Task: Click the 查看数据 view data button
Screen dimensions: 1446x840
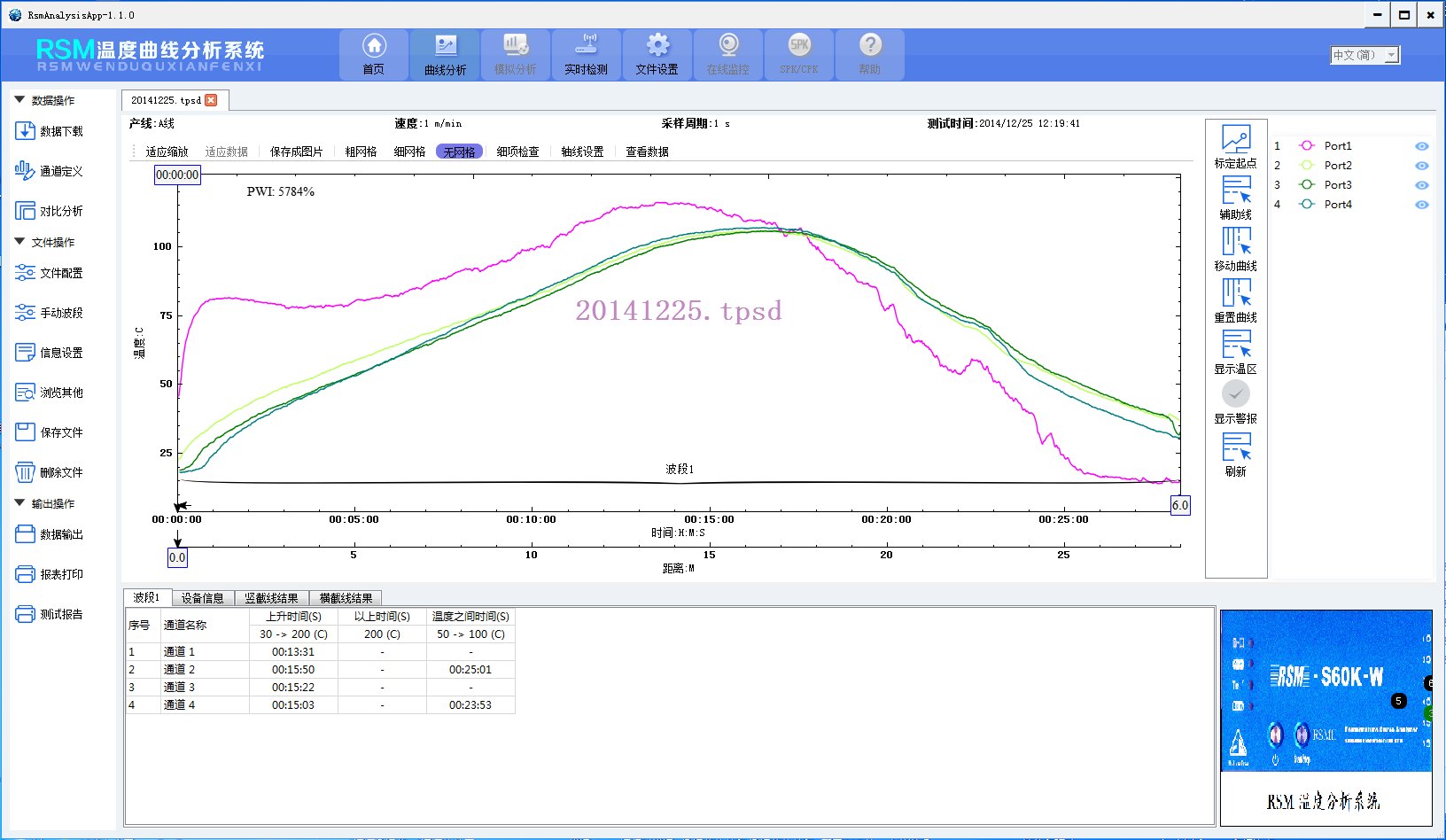Action: [647, 152]
